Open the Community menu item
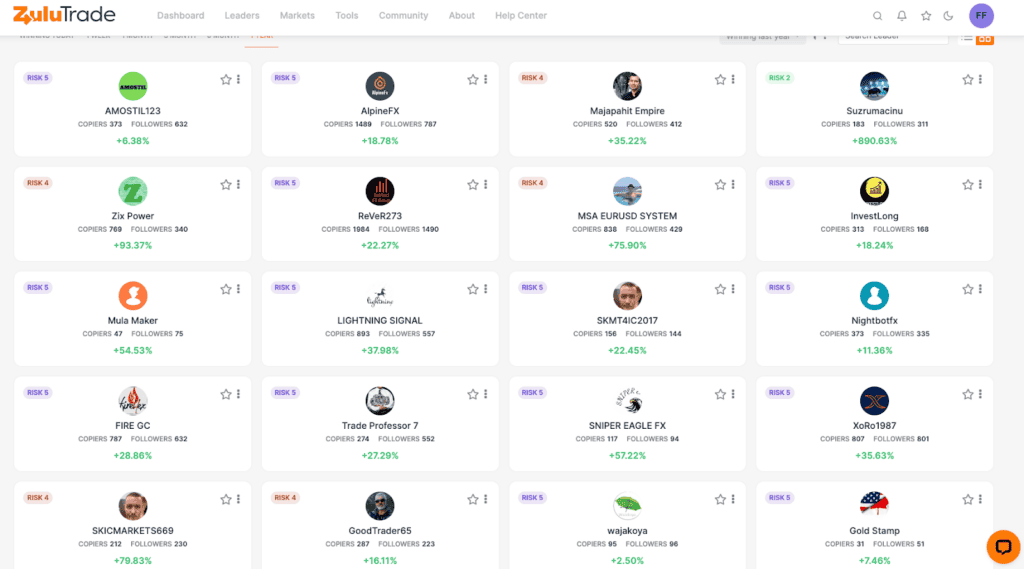Image resolution: width=1024 pixels, height=569 pixels. click(x=404, y=16)
